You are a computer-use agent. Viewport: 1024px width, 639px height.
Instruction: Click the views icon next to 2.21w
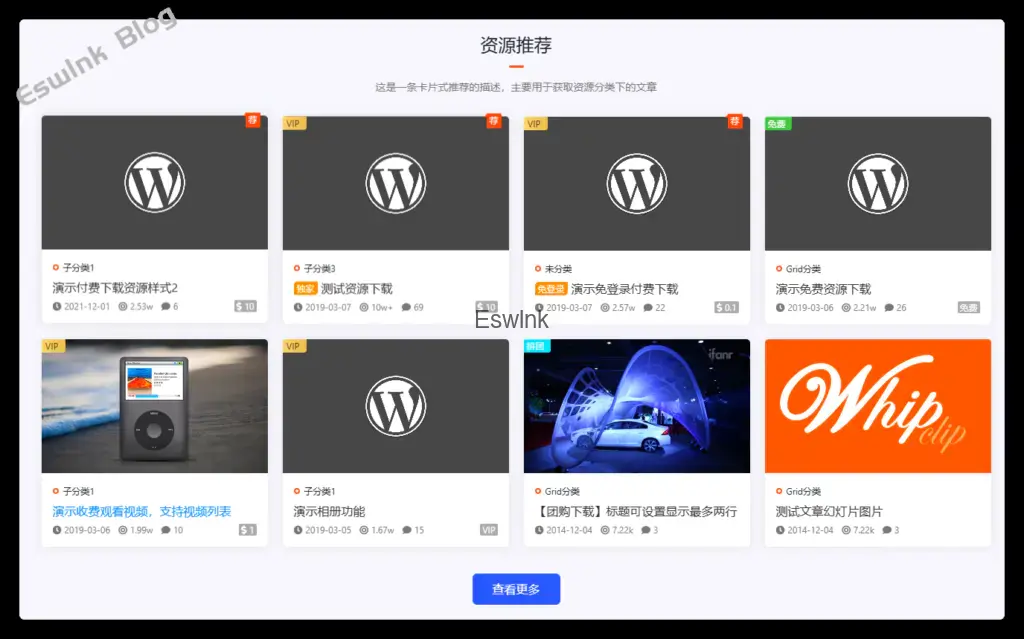[846, 307]
